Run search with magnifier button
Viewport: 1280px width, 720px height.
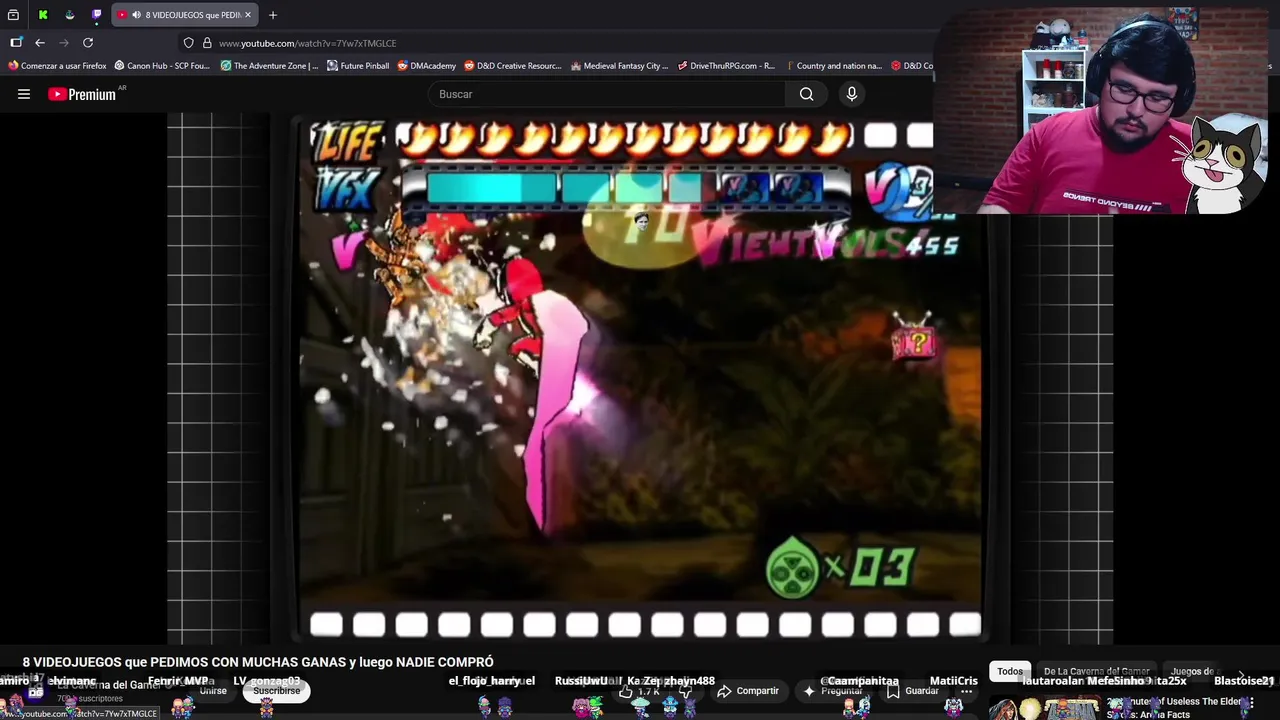pos(806,94)
